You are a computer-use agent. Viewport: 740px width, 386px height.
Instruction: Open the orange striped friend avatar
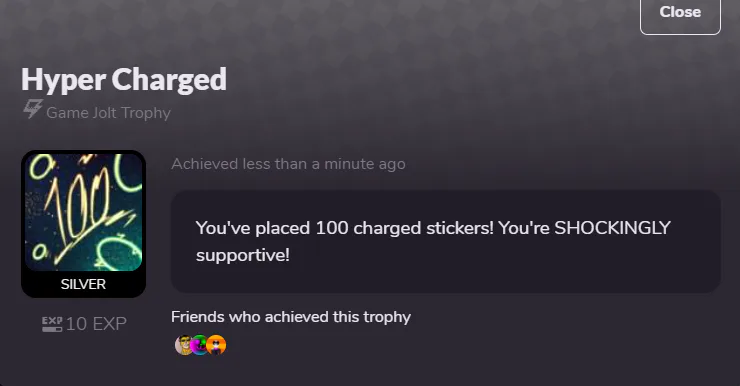[216, 345]
